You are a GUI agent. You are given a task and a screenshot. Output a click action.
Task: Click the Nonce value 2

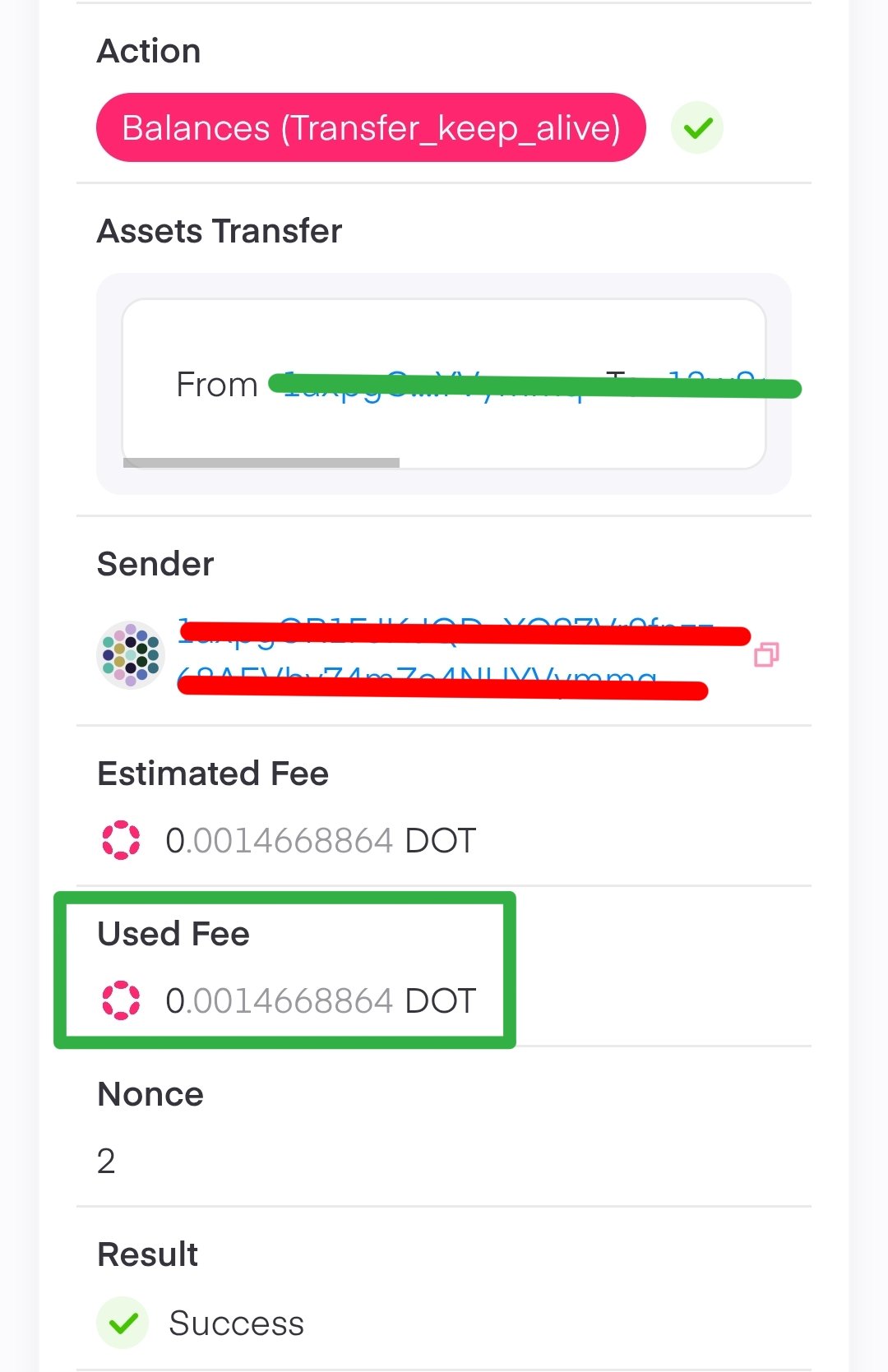coord(106,1161)
